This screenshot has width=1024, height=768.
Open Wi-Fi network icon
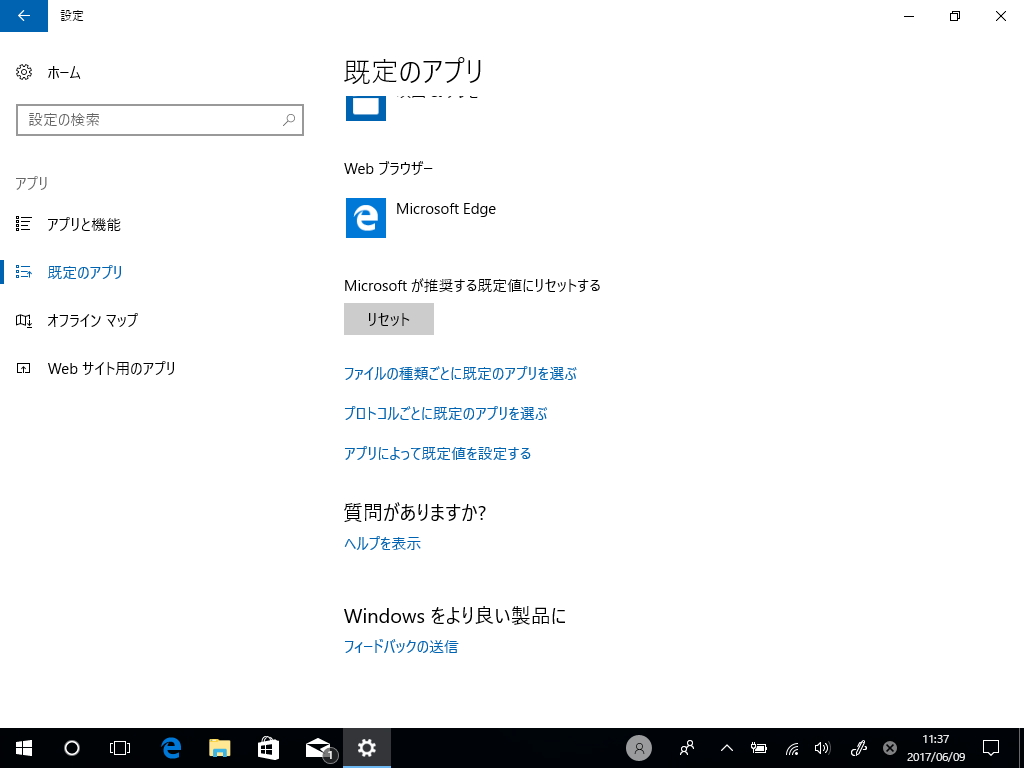[x=792, y=748]
